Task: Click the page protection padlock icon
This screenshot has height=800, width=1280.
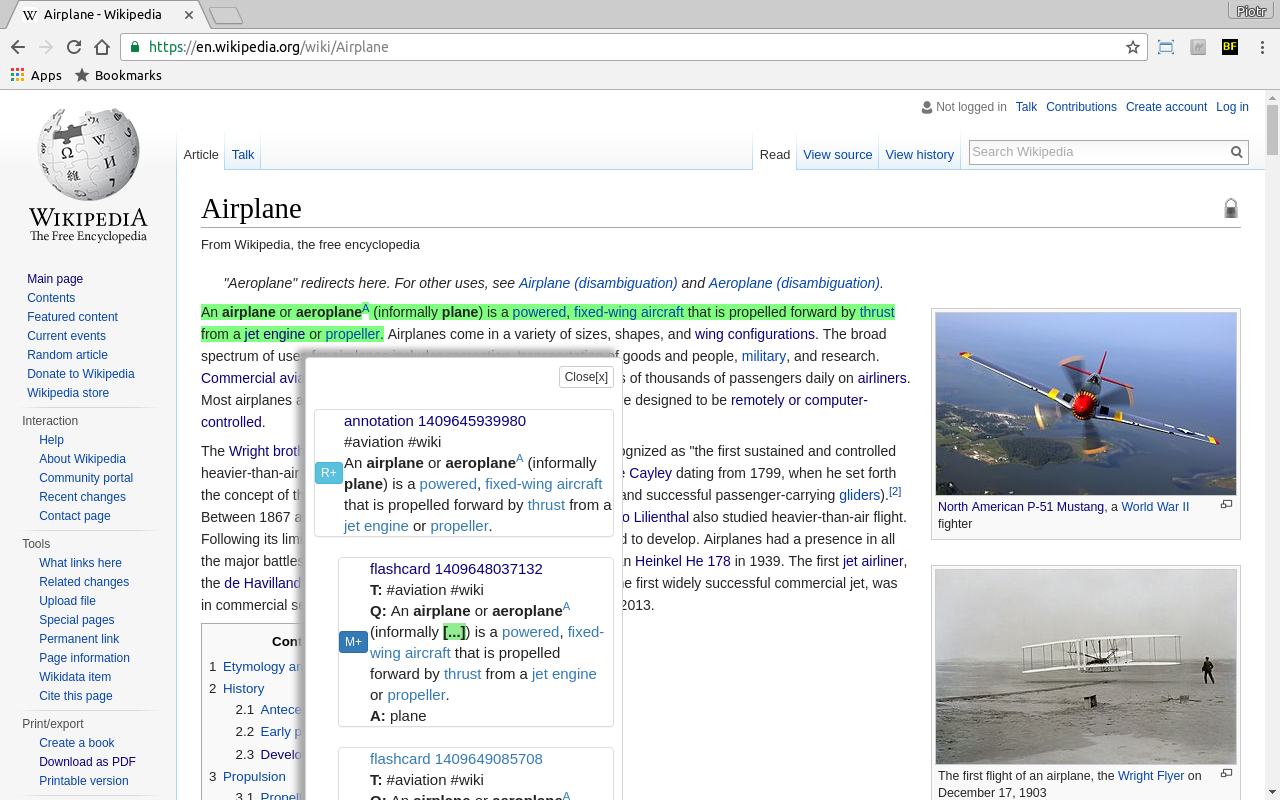Action: click(x=1231, y=208)
